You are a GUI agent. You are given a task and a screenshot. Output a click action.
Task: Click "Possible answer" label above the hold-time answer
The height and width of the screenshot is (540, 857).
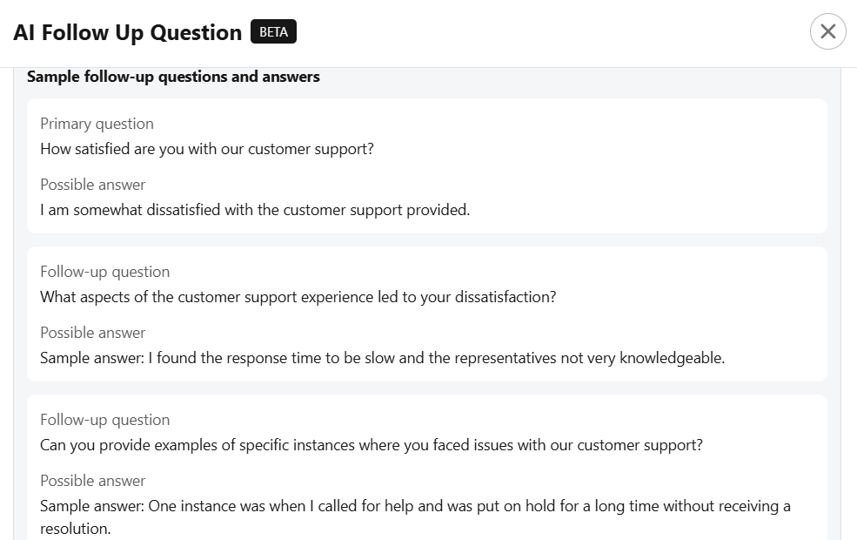point(93,480)
